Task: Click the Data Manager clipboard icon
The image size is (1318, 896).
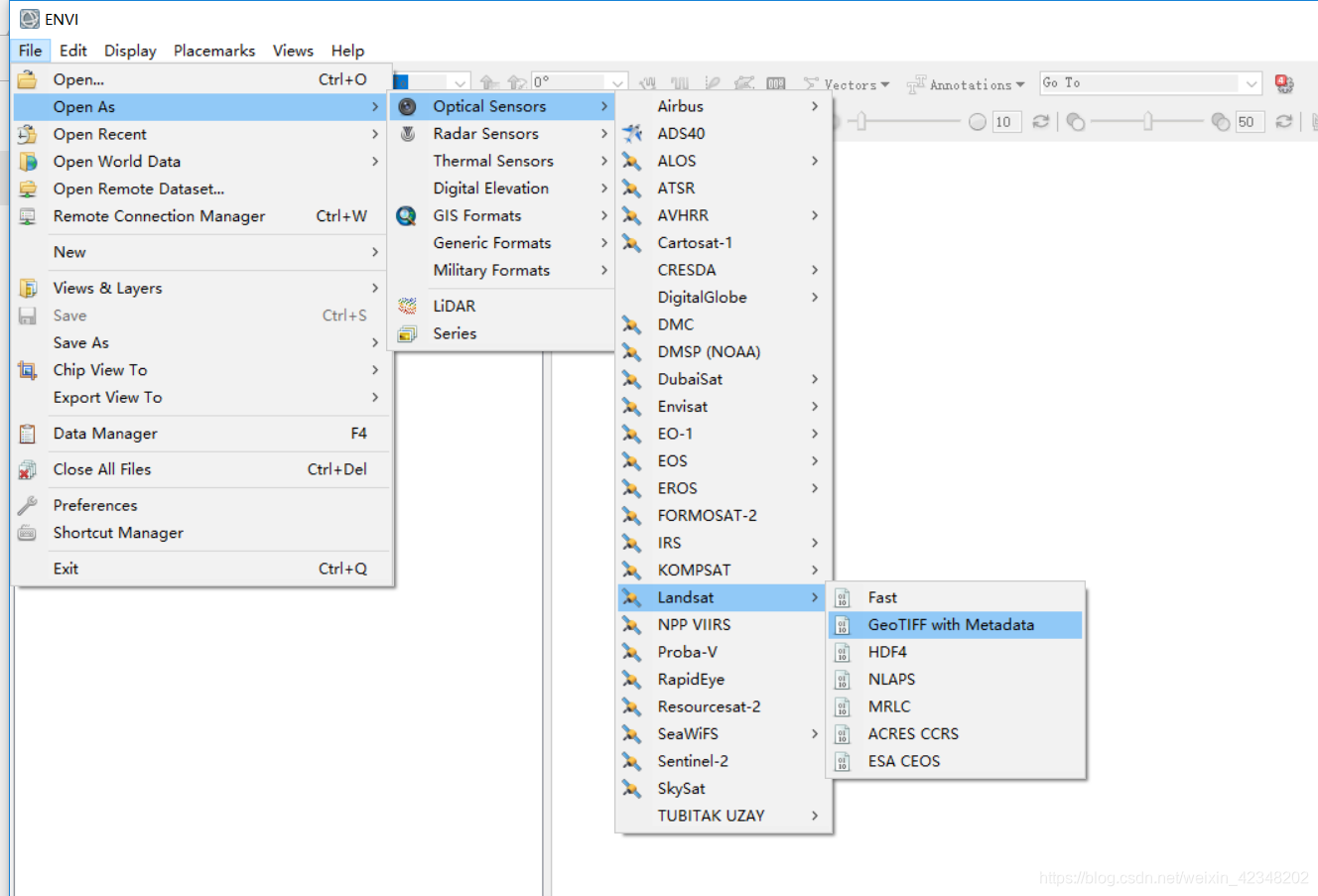Action: pyautogui.click(x=28, y=434)
